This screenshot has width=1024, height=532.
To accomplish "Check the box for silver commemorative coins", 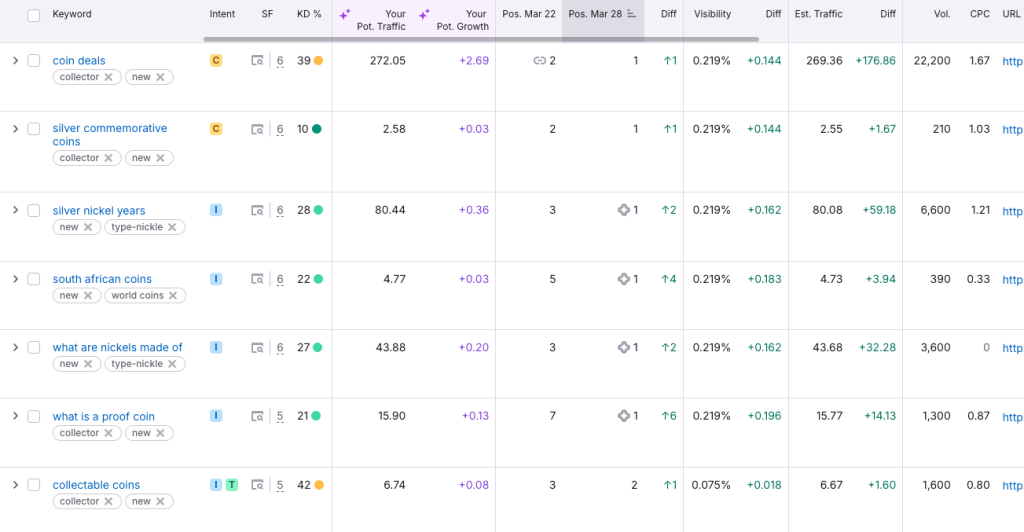I will 34,129.
